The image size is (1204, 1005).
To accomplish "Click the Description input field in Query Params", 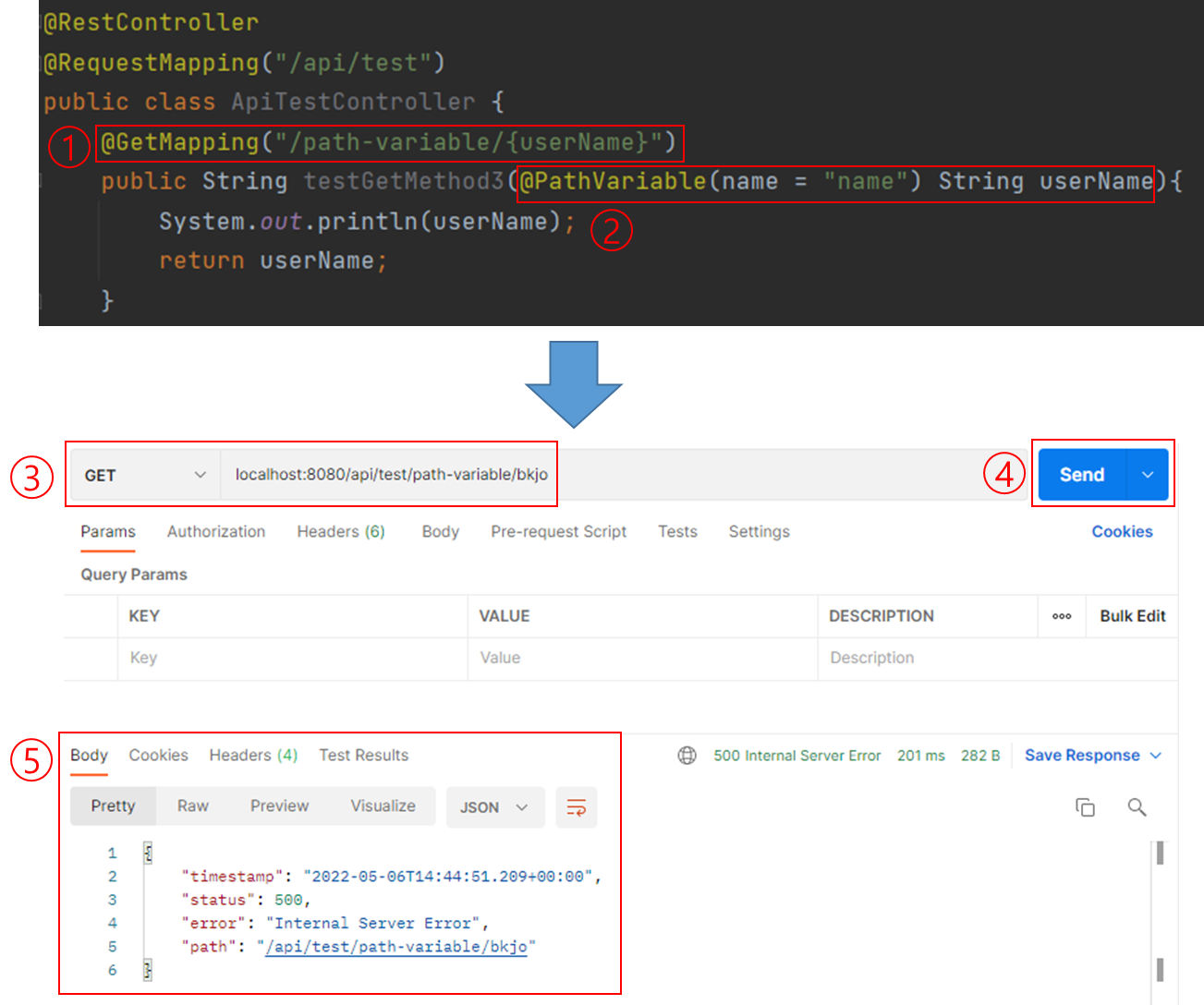I will point(998,659).
